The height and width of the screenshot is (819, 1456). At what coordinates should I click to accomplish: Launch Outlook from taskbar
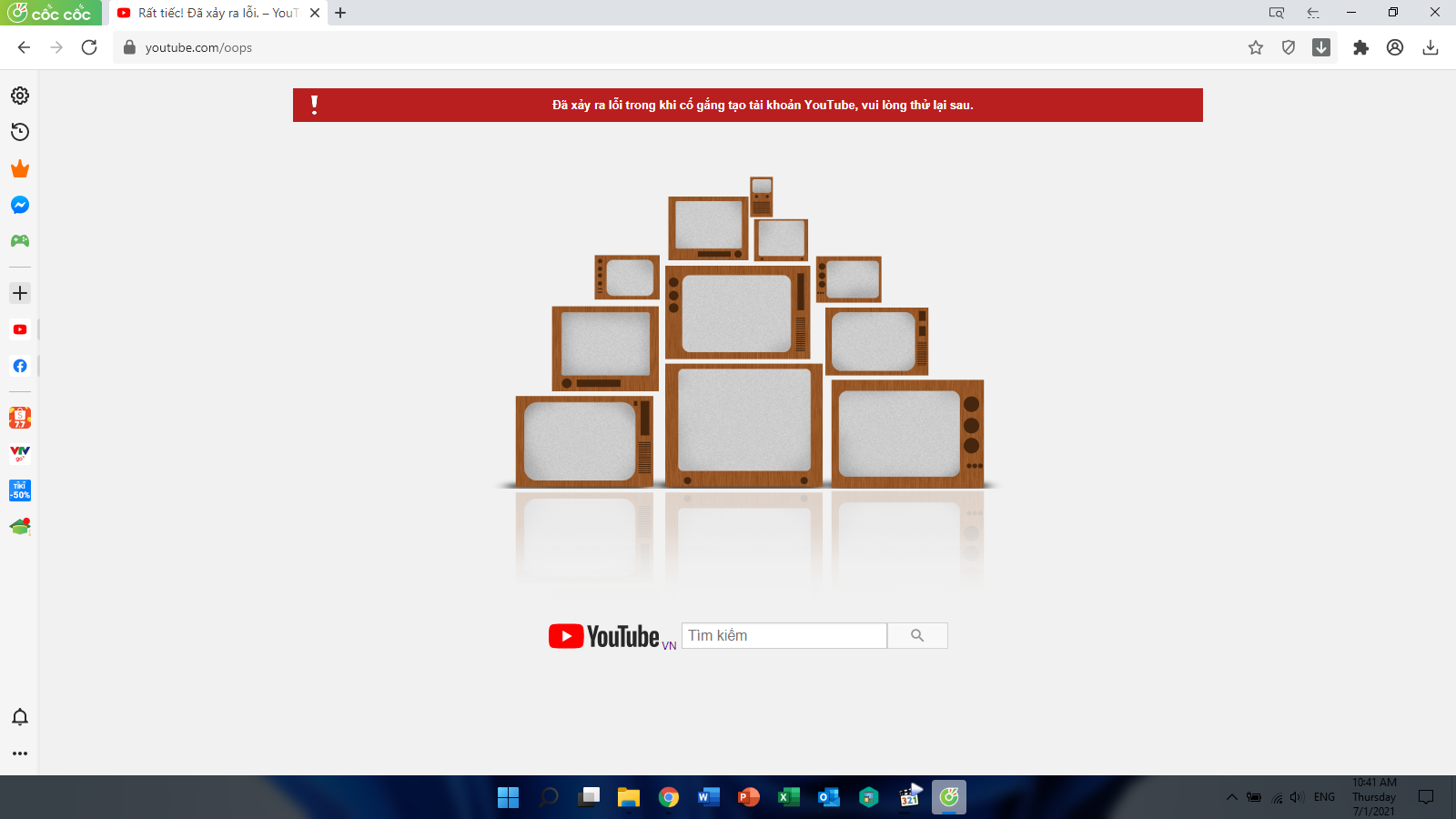point(829,797)
